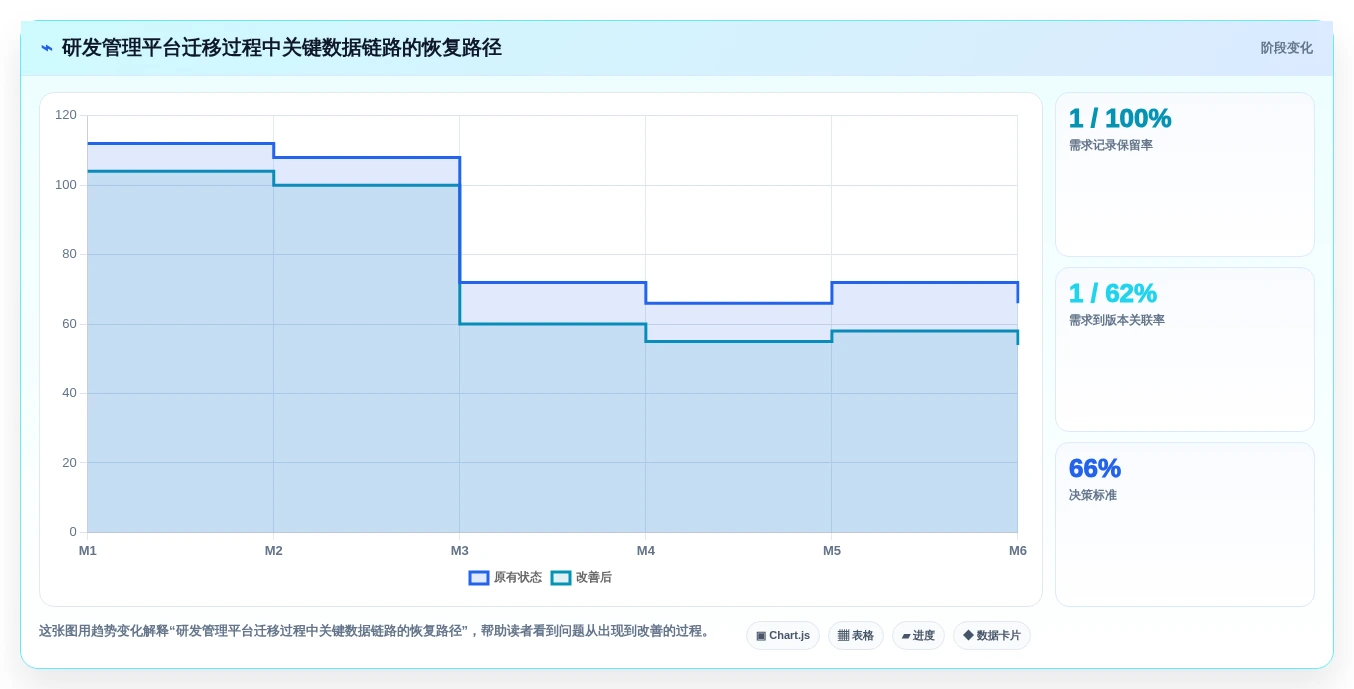This screenshot has height=689, width=1354.
Task: Select the 数据卡片 tag chip
Action: [x=992, y=636]
